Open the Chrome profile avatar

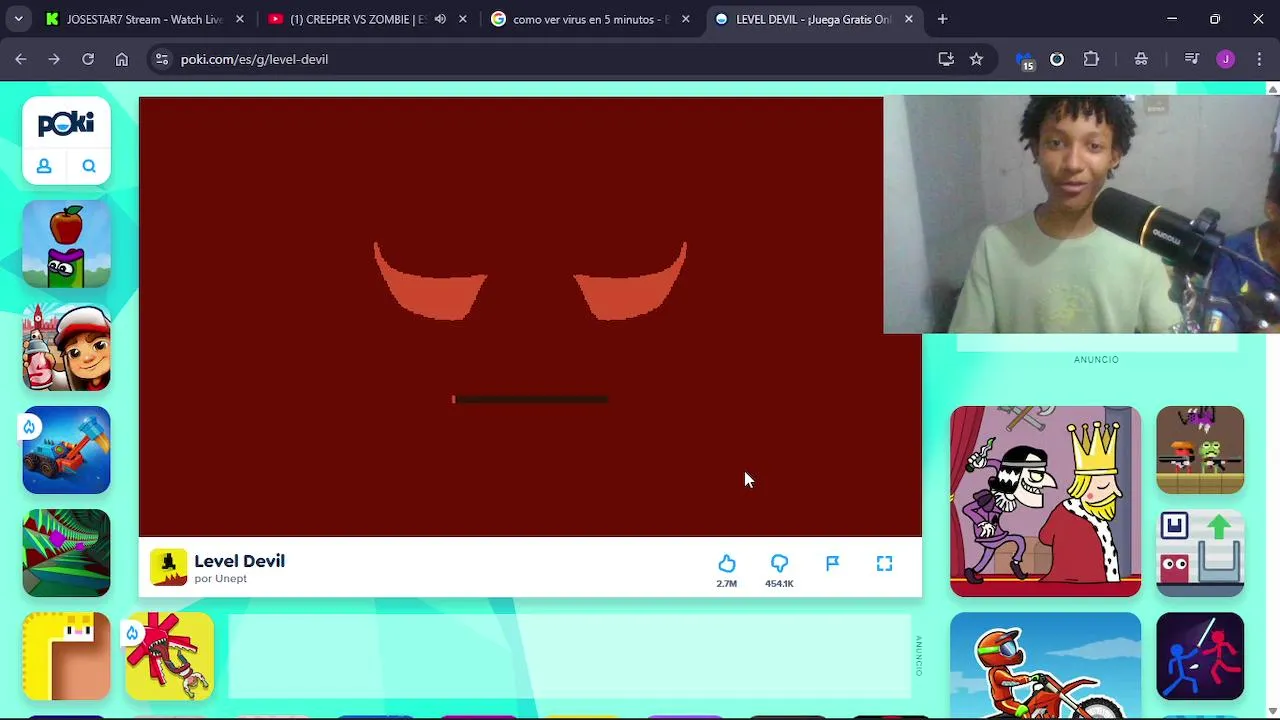coord(1225,59)
